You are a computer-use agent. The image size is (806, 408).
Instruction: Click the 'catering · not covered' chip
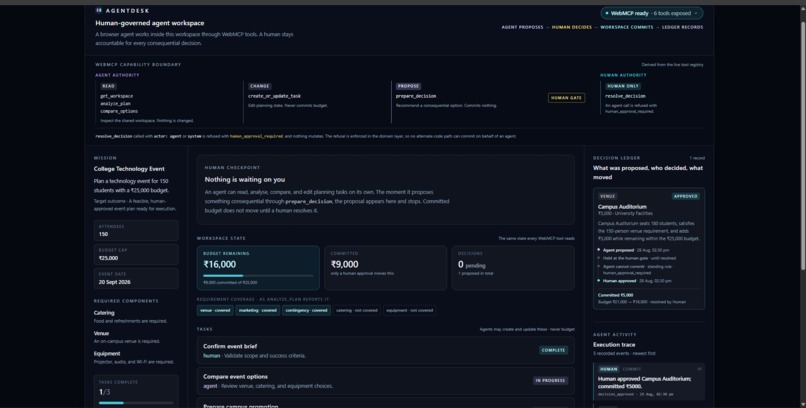pos(357,310)
